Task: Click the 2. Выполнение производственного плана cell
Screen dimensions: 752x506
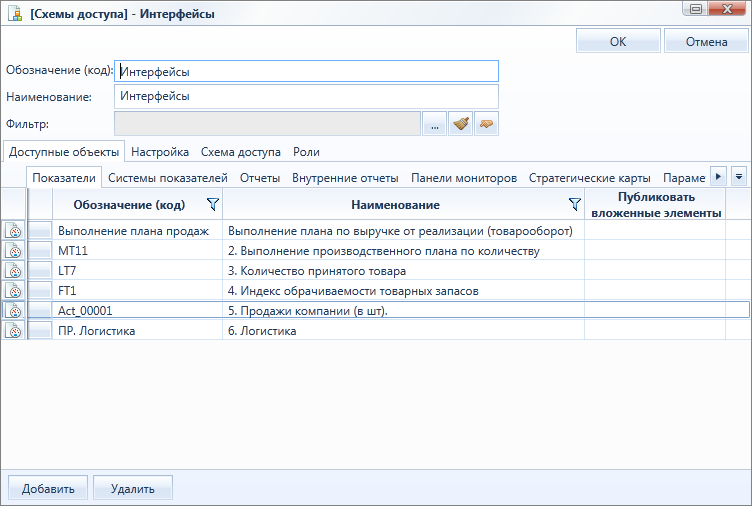Action: coord(403,251)
